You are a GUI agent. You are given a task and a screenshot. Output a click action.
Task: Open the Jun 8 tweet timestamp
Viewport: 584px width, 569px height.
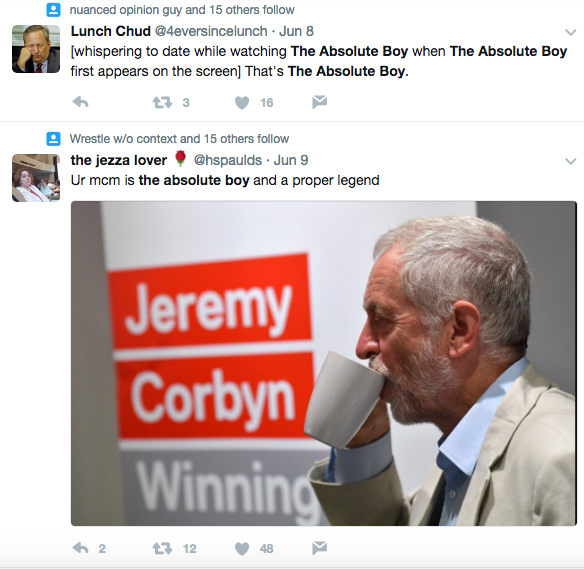click(x=296, y=31)
